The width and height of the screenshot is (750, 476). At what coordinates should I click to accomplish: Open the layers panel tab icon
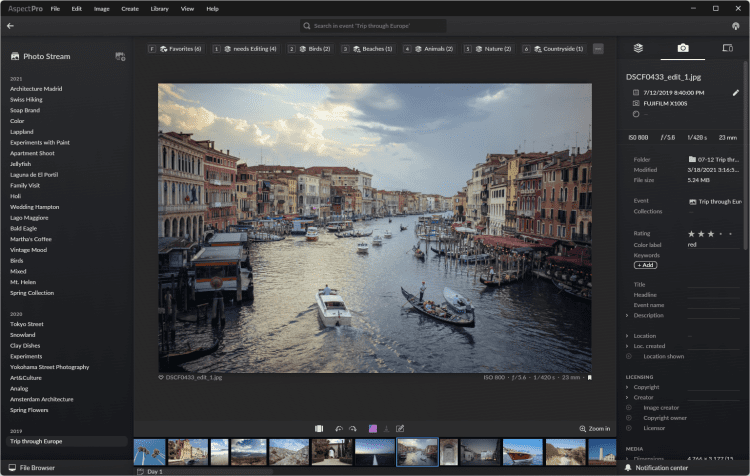click(638, 48)
